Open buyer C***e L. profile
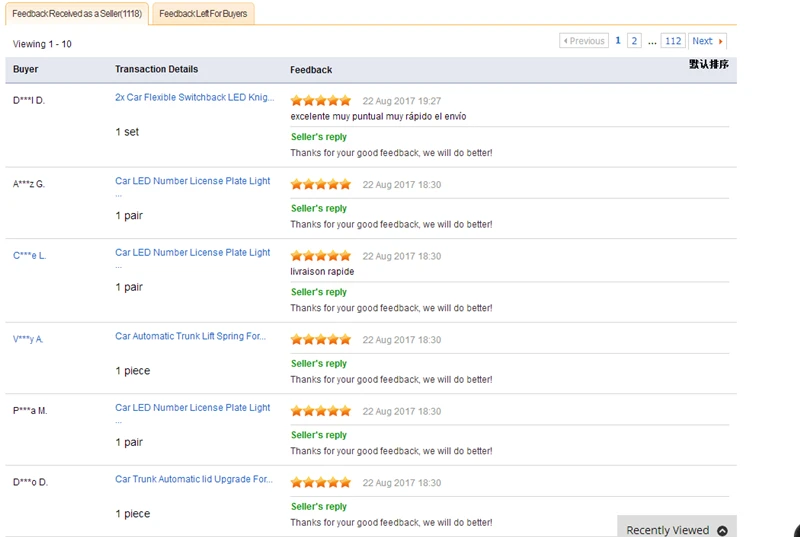Image resolution: width=800 pixels, height=537 pixels. (30, 255)
